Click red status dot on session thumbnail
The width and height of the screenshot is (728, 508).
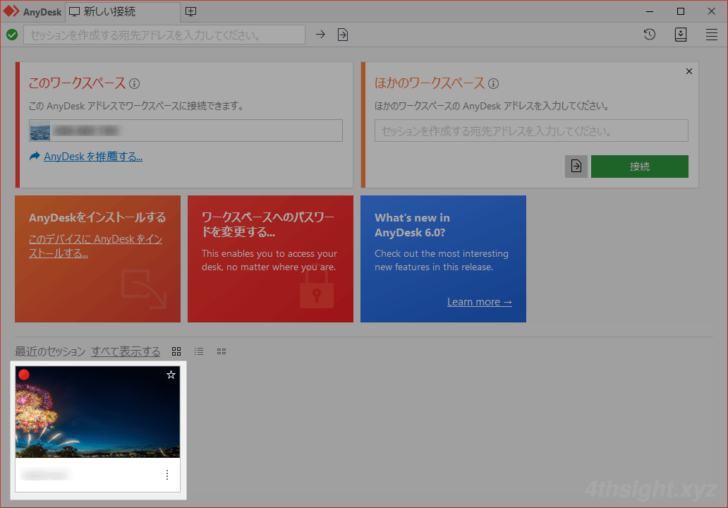tap(24, 375)
